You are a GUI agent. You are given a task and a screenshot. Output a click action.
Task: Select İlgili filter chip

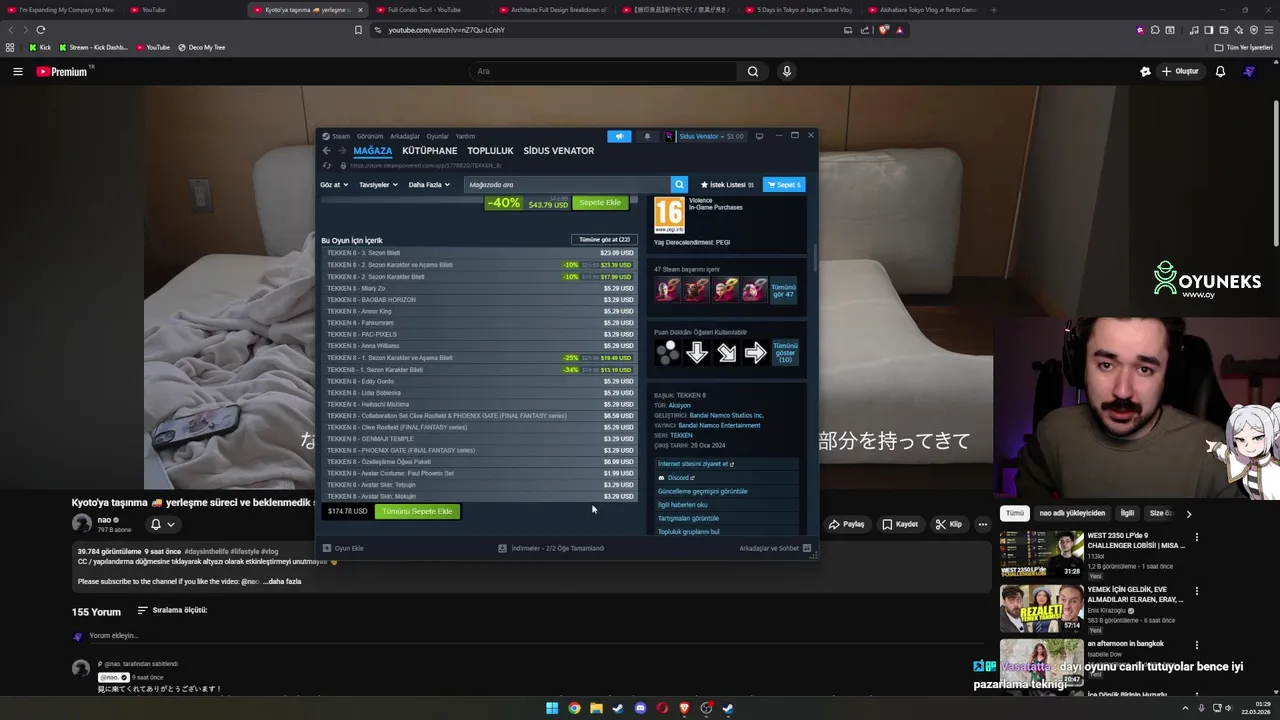(1127, 513)
